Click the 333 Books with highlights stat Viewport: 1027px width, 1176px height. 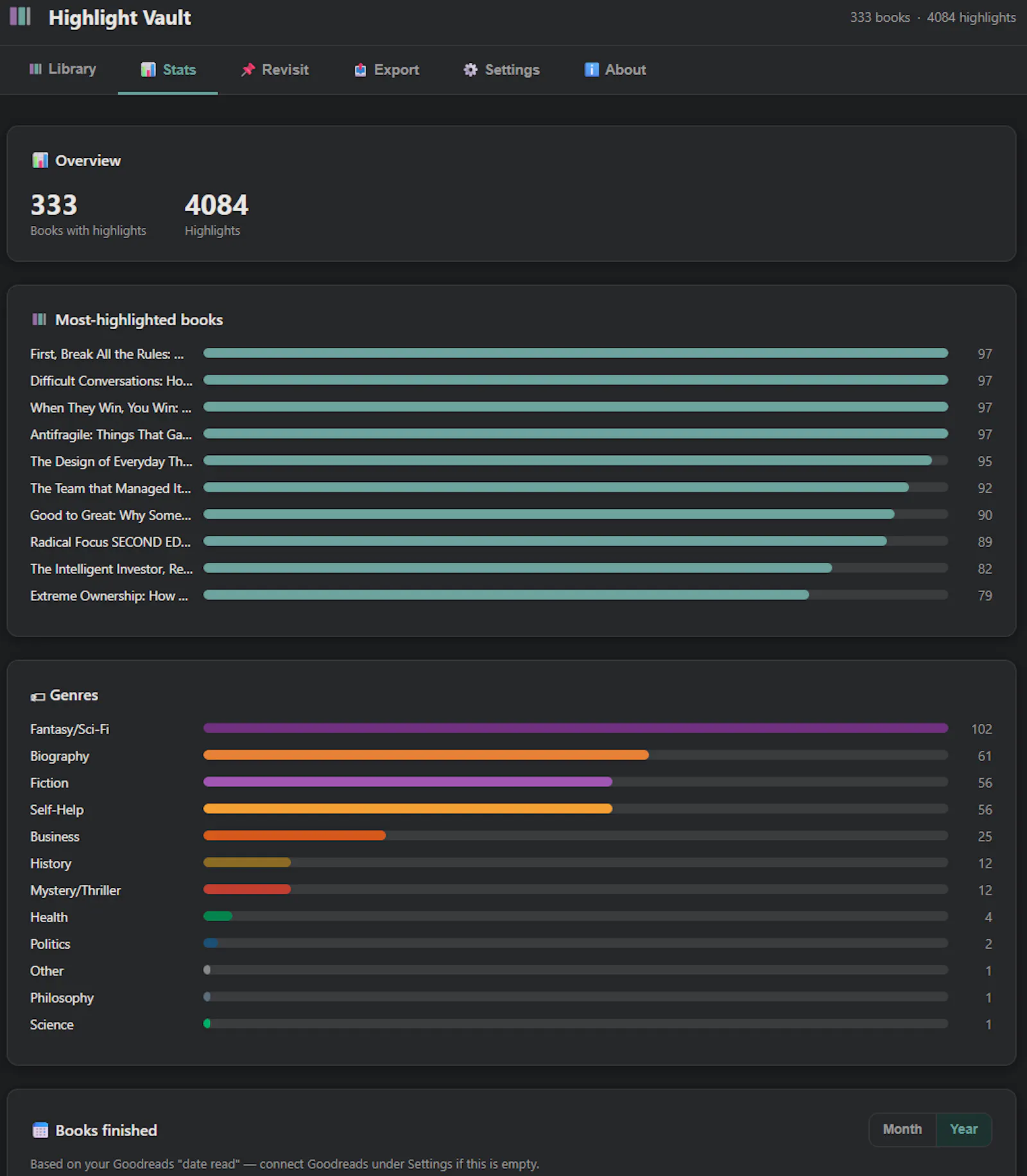(x=88, y=215)
